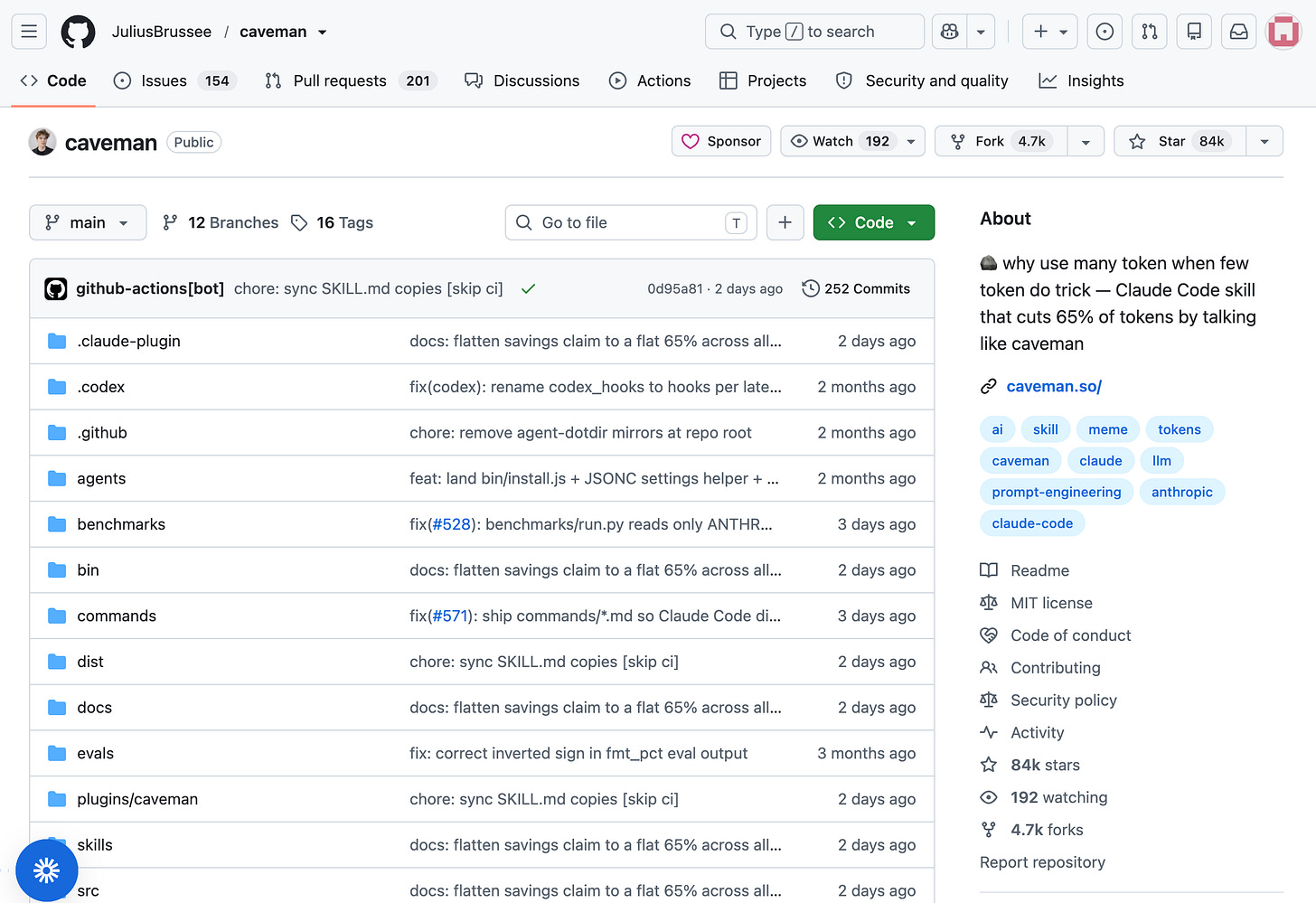Open the user profile avatar menu
Image resolution: width=1316 pixels, height=903 pixels.
(x=1283, y=32)
